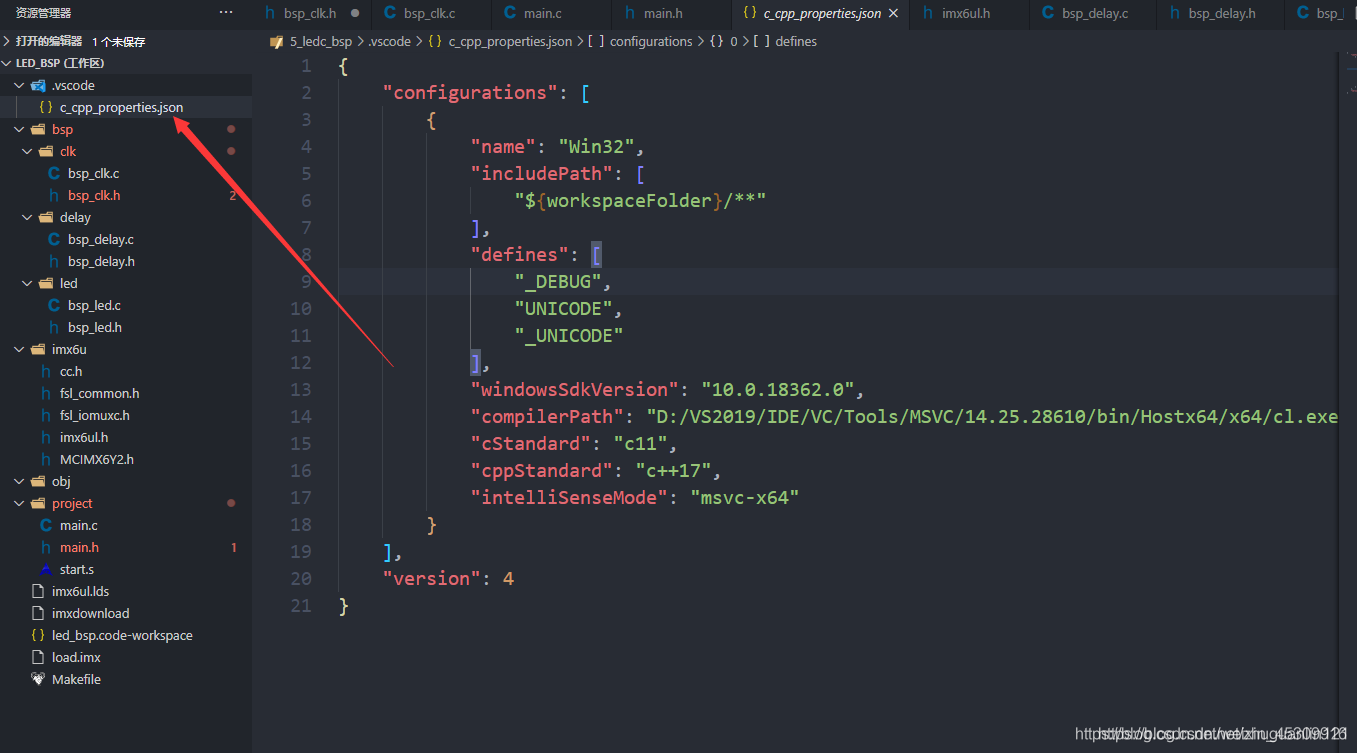Collapse the delay folder

27,217
